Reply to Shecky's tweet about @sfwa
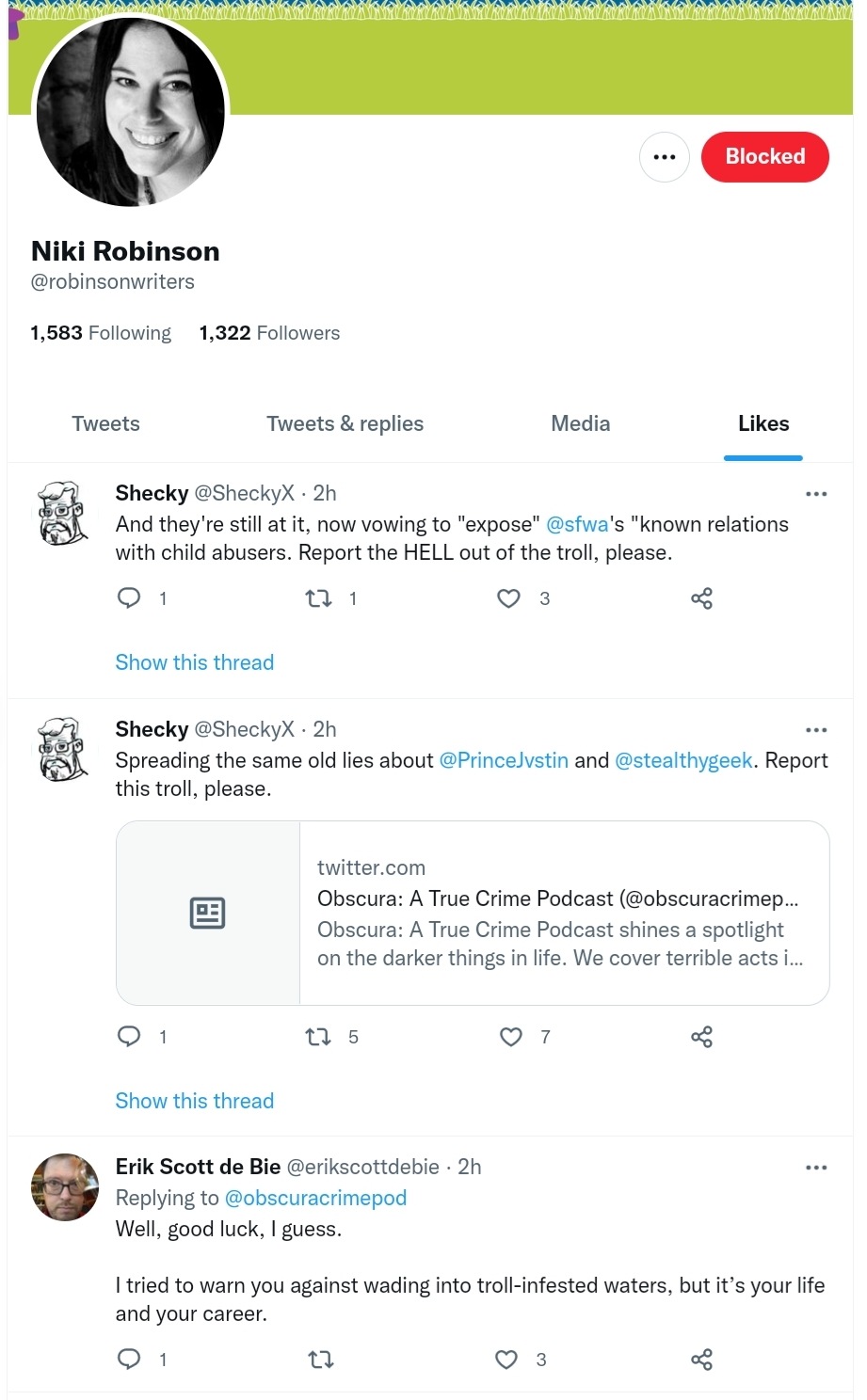The image size is (867, 1400). [x=129, y=598]
